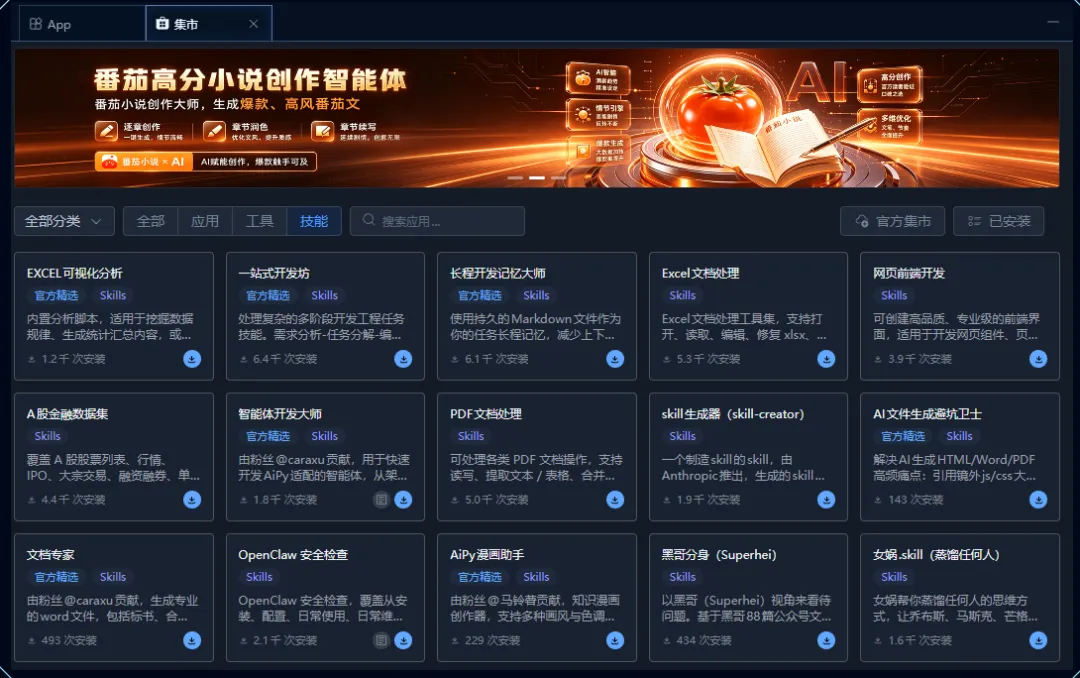
Task: Select the 全部 filter tab
Action: (x=151, y=221)
